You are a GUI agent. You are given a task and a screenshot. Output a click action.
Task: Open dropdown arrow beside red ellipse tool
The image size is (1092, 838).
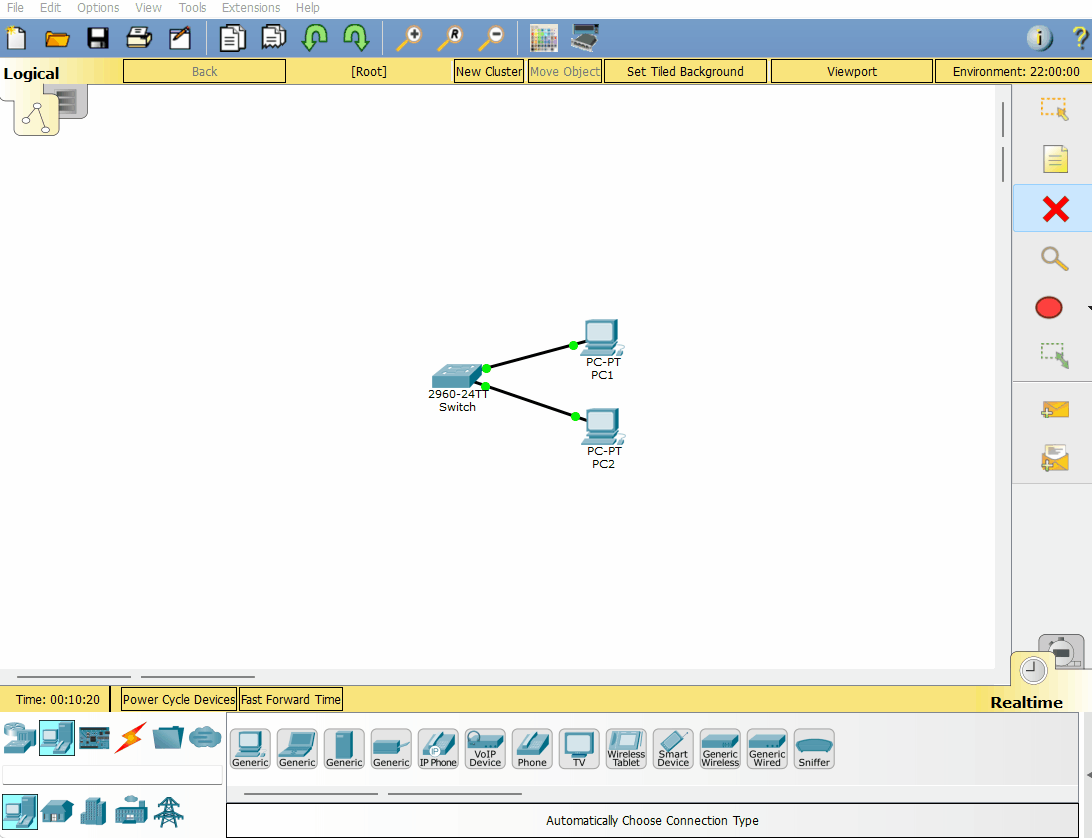(x=1088, y=308)
